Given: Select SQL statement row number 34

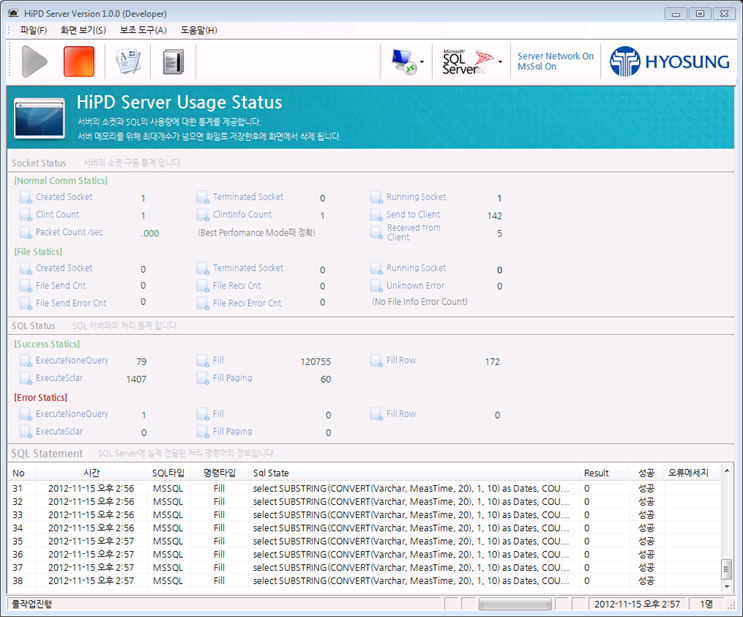Looking at the screenshot, I should [364, 528].
